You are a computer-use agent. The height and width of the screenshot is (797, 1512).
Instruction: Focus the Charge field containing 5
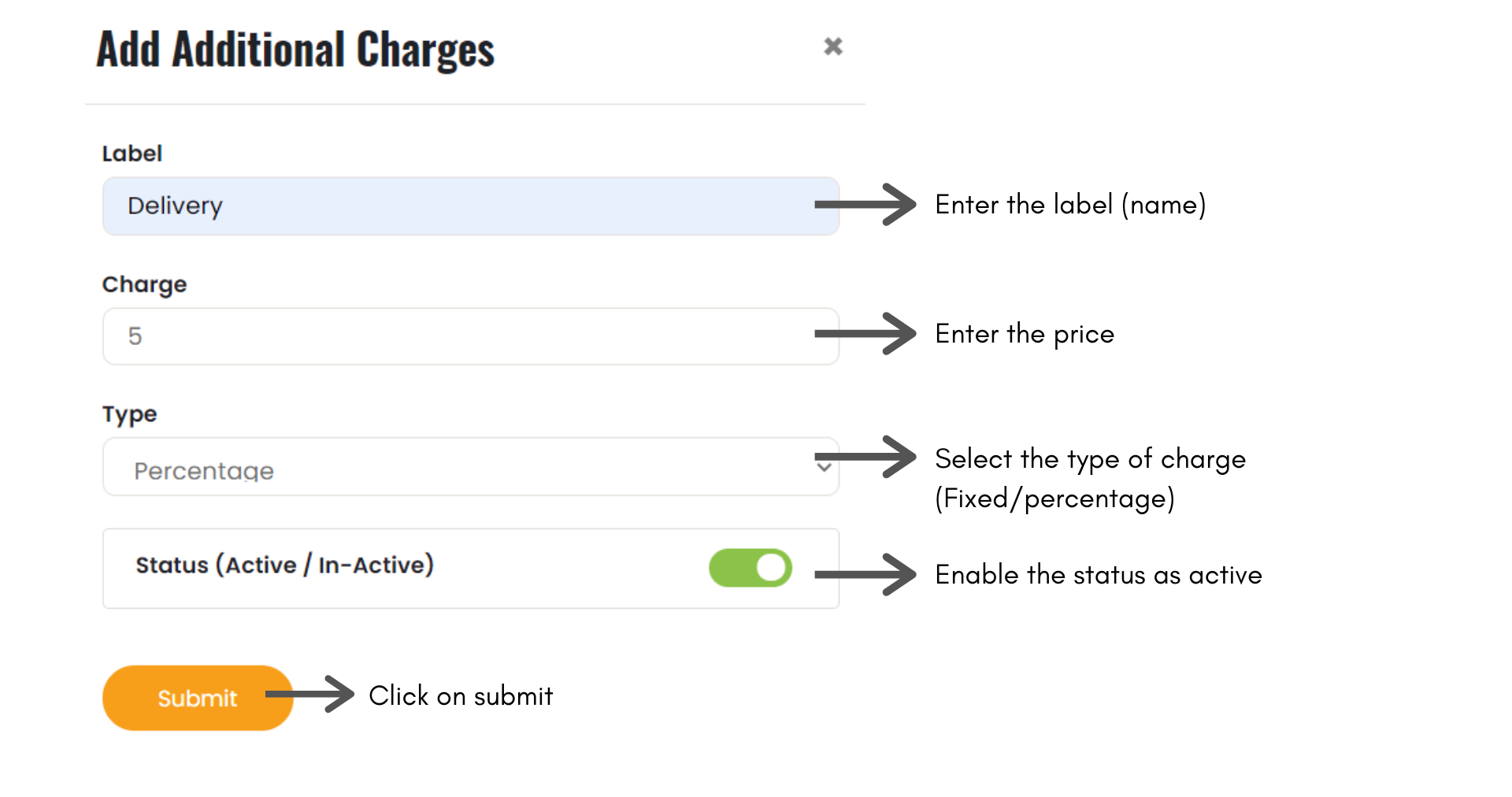pos(471,336)
